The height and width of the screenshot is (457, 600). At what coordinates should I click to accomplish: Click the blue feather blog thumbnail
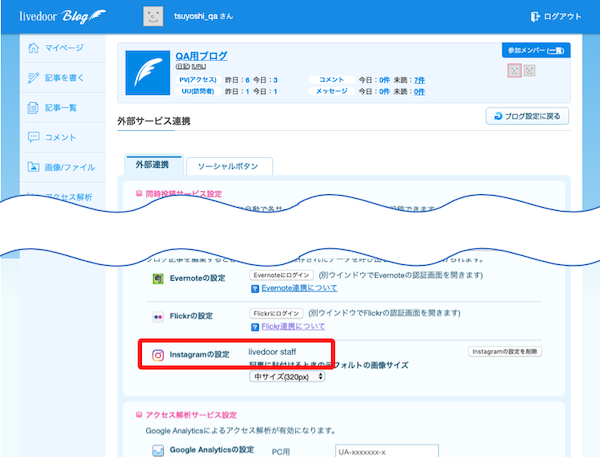click(148, 73)
